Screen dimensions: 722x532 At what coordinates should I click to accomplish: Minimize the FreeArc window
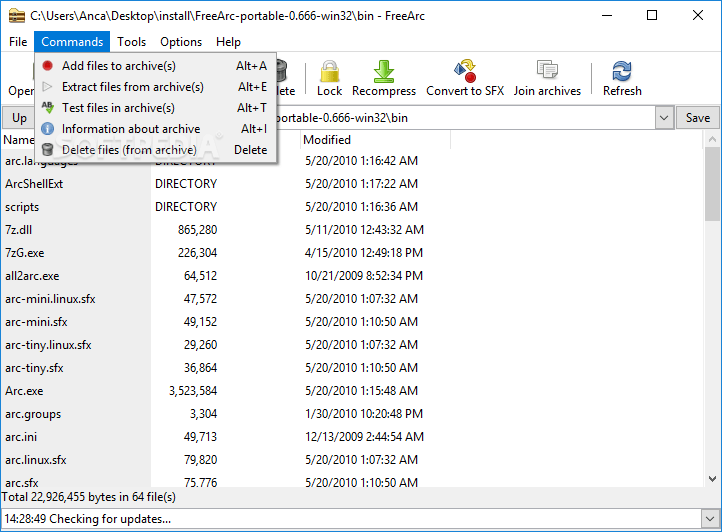607,15
